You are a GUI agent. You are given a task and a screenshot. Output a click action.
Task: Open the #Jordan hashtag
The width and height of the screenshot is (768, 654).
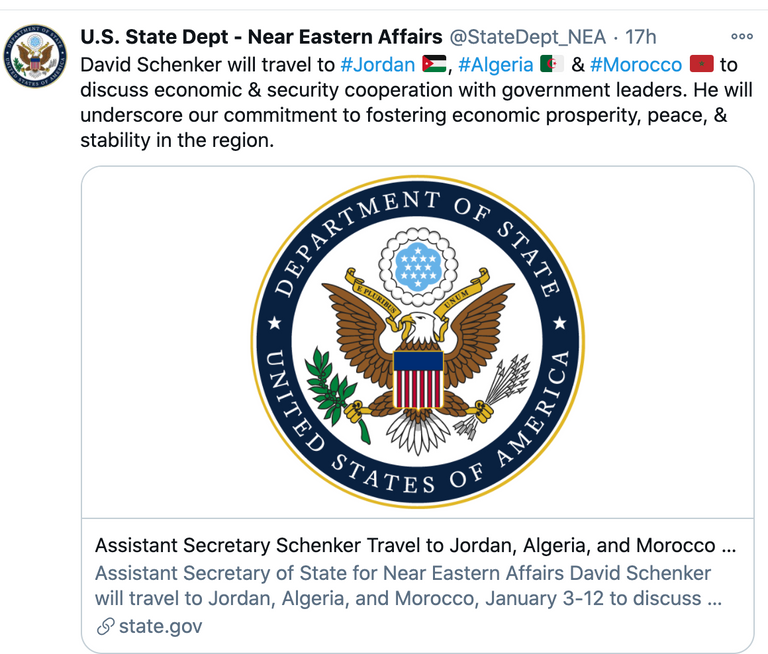[377, 65]
